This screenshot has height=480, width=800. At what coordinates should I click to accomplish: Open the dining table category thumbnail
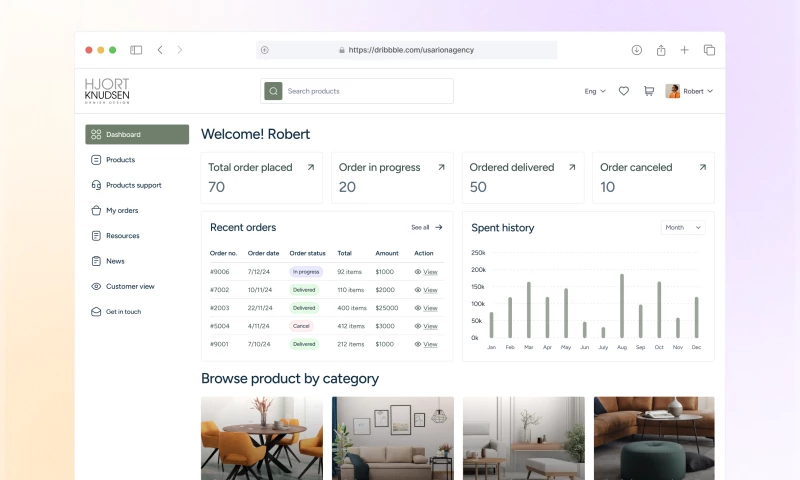pyautogui.click(x=262, y=438)
